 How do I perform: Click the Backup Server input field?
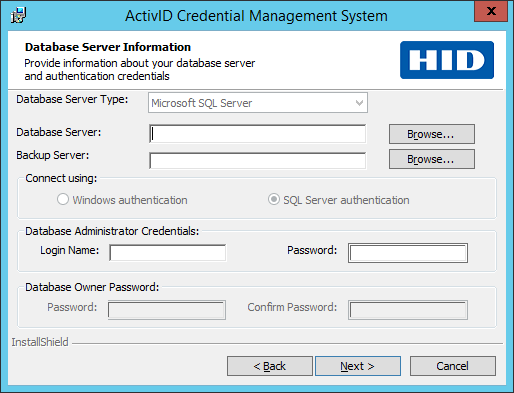tap(258, 160)
